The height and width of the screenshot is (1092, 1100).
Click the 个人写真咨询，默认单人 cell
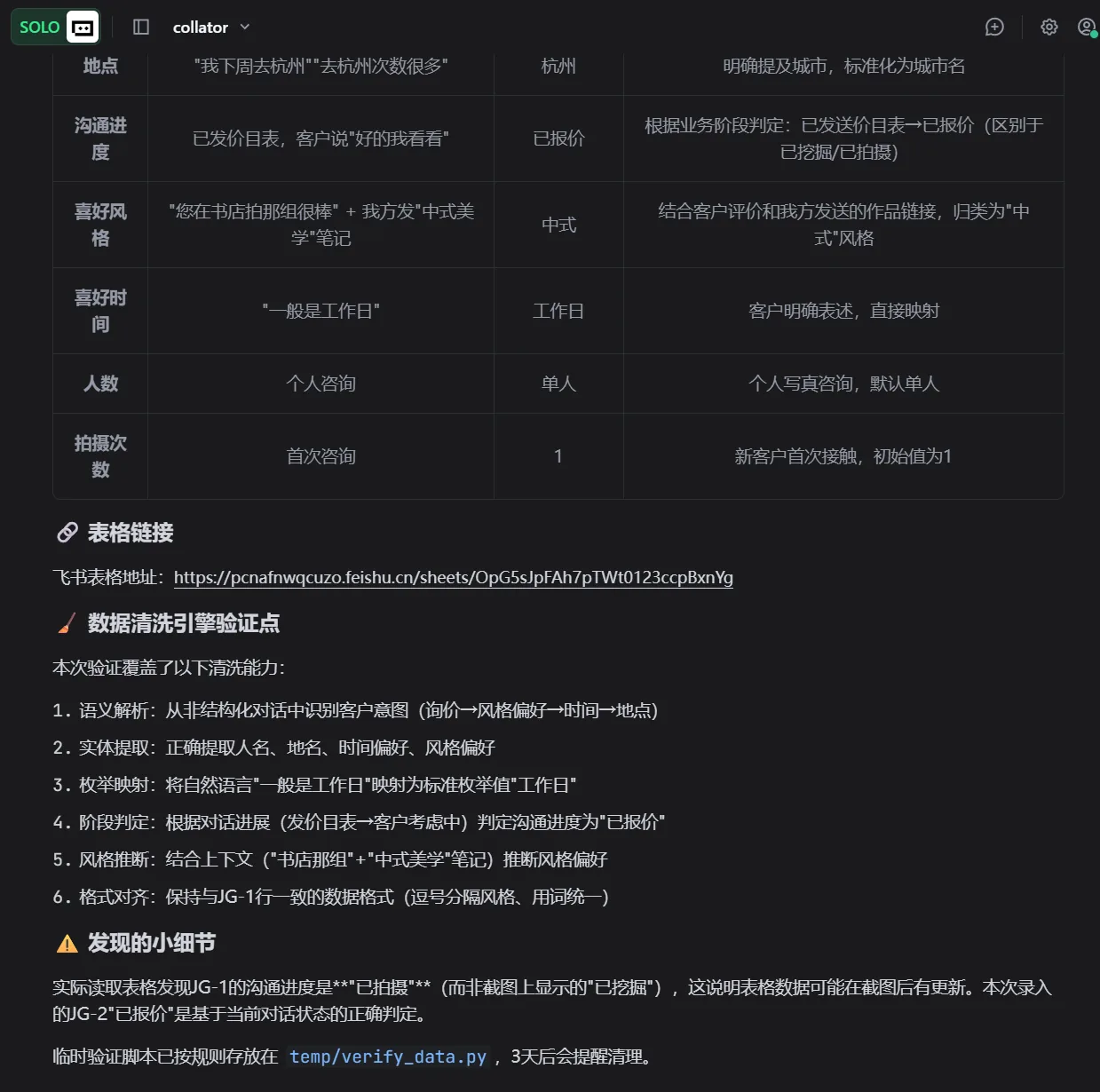(843, 384)
